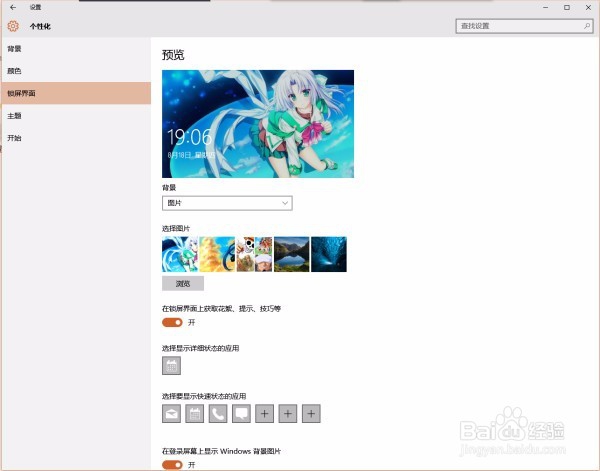Toggle Windows background on sign-in screen switch

click(x=172, y=465)
